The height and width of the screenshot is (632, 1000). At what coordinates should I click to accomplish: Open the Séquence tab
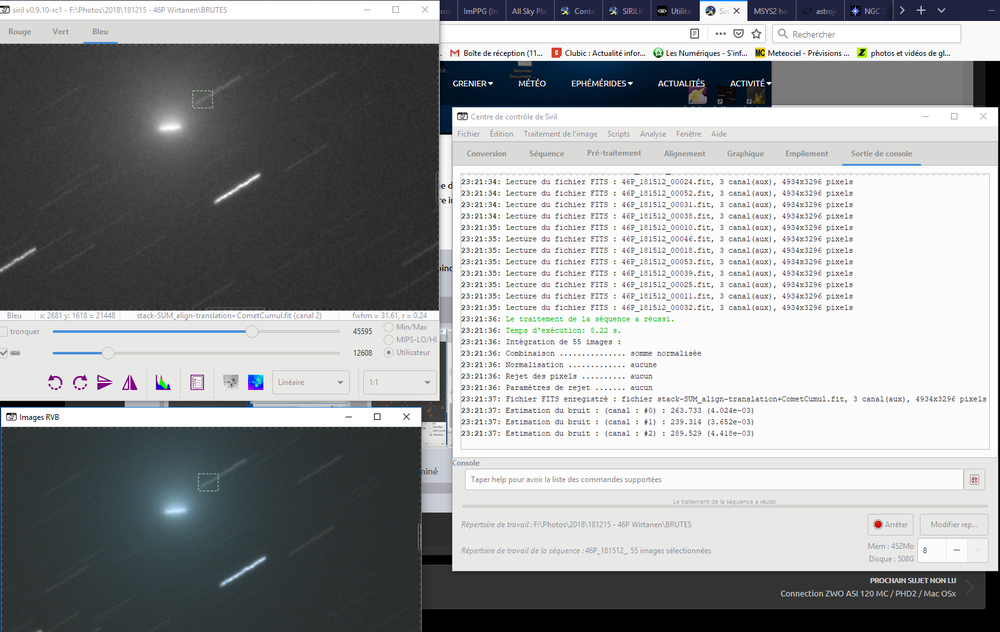(547, 154)
